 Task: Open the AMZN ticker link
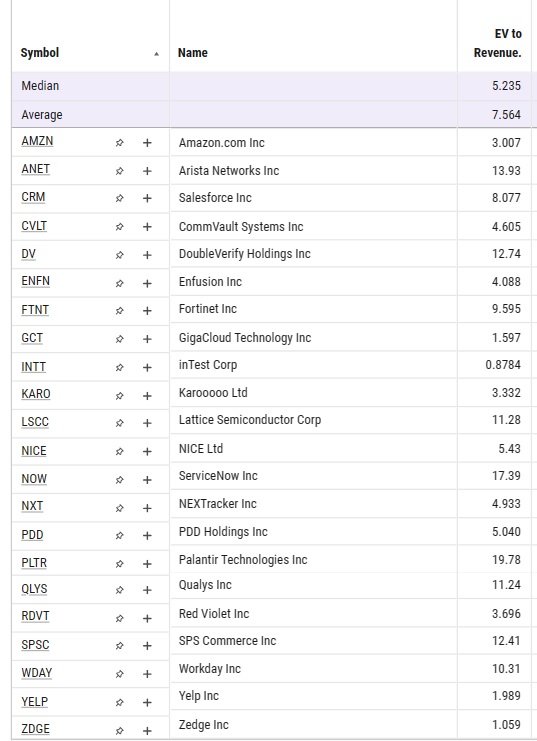[x=37, y=141]
